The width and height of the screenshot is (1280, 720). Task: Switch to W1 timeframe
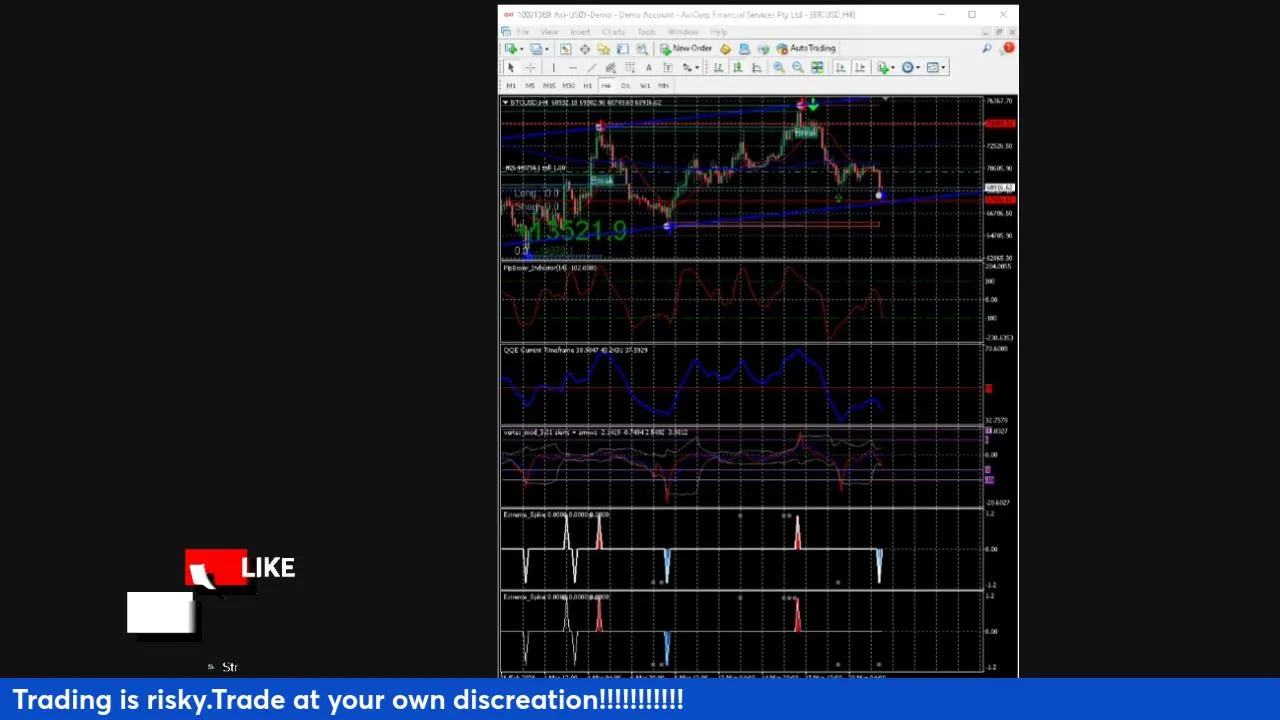(644, 85)
